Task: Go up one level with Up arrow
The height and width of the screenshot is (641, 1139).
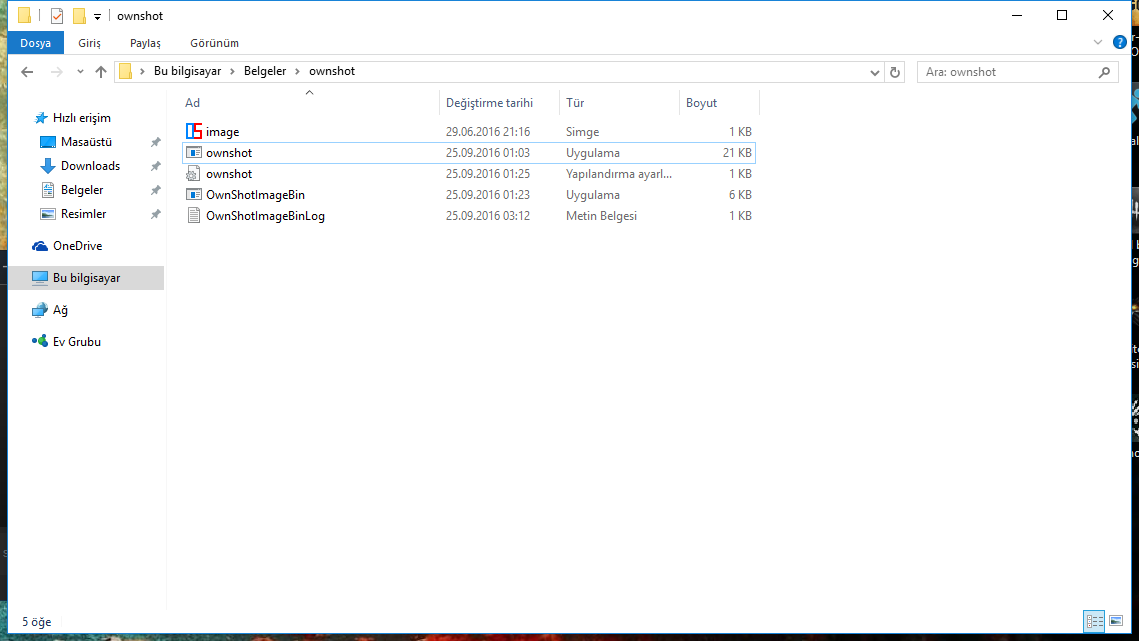Action: [x=101, y=71]
